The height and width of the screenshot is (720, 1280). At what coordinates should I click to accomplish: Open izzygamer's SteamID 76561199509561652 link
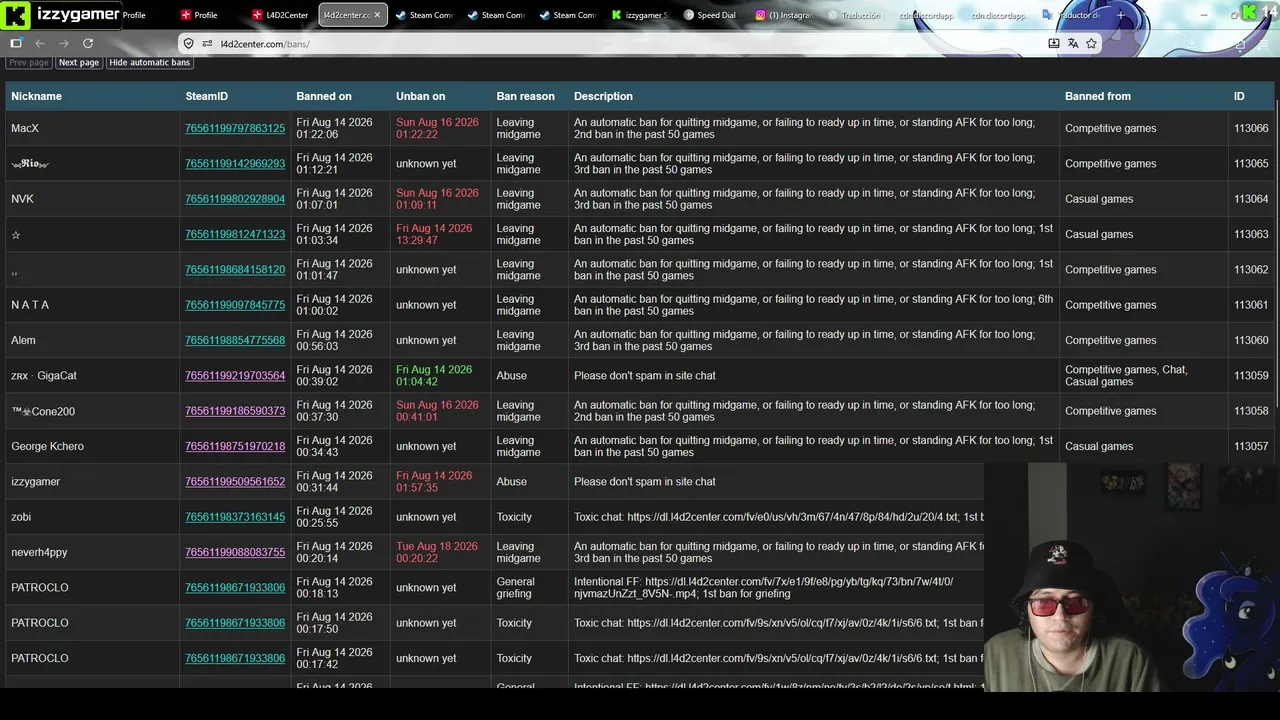(x=235, y=482)
